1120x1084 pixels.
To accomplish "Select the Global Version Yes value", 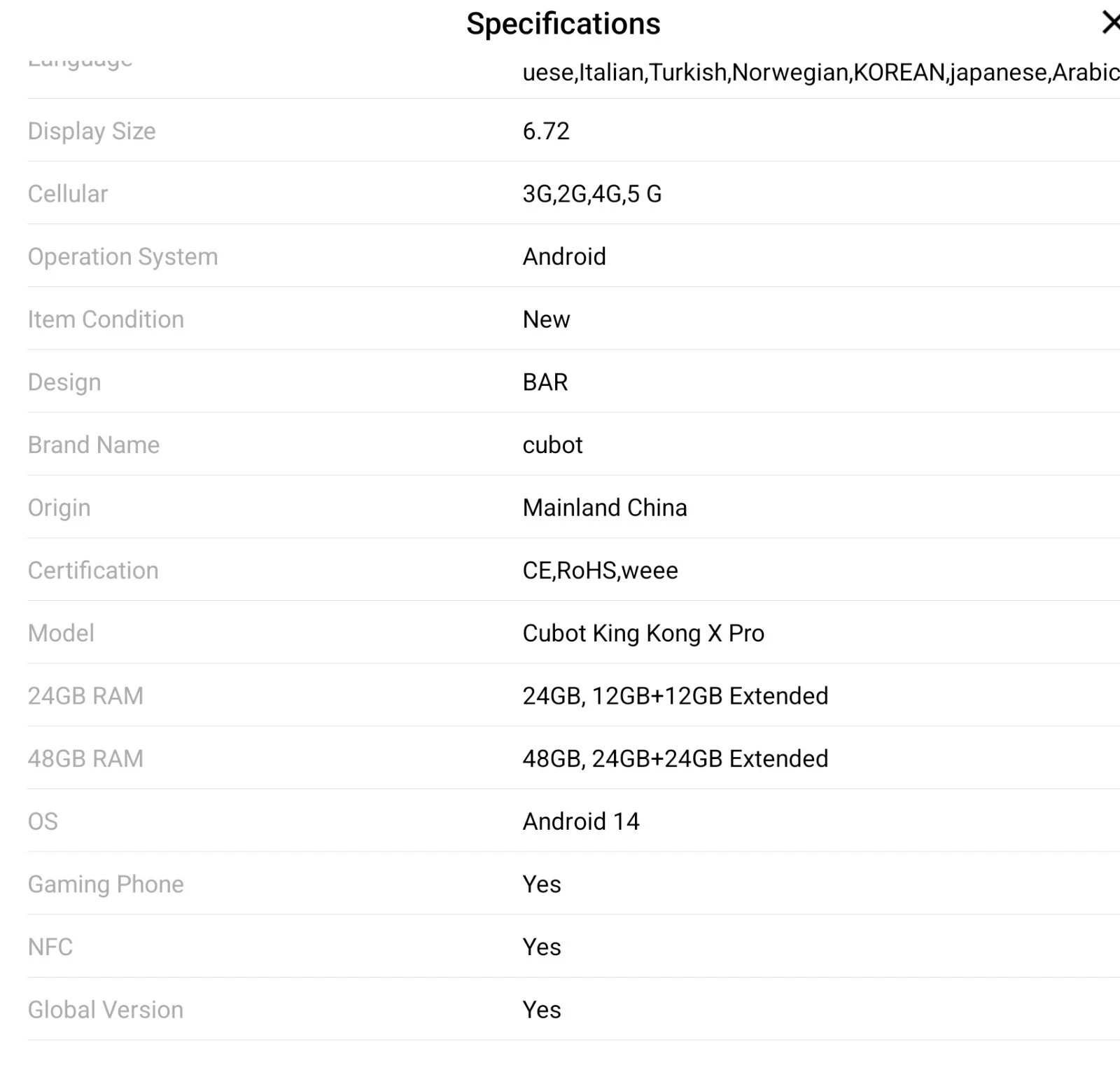I will click(542, 1010).
